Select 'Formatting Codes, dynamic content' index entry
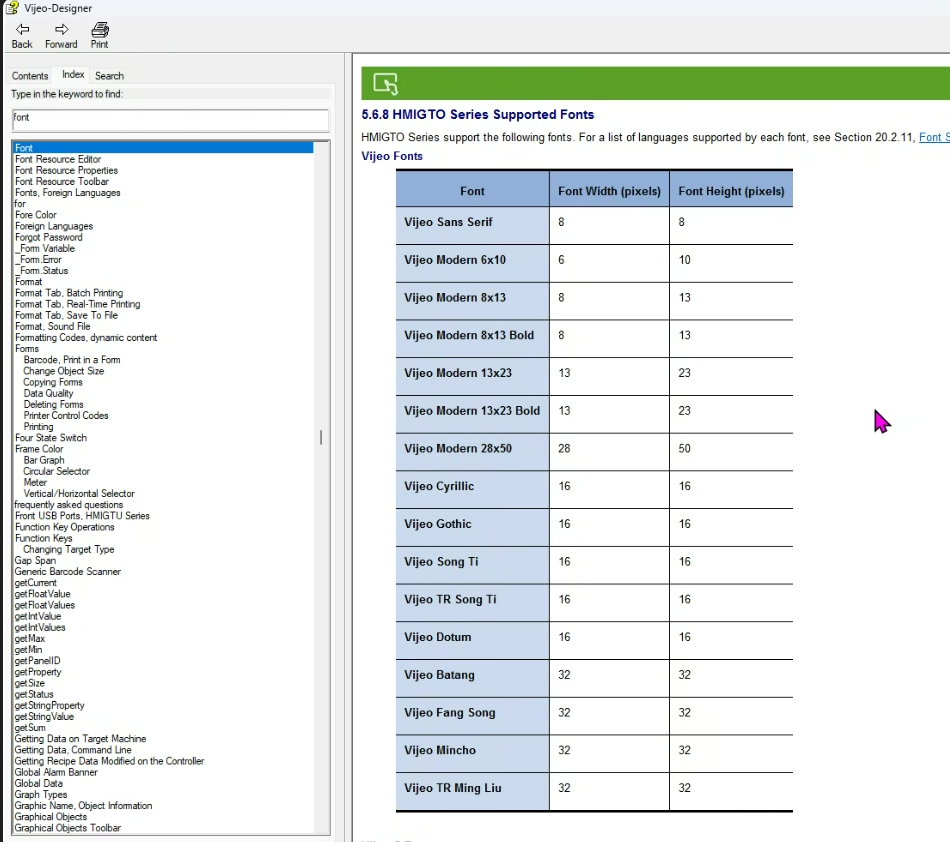This screenshot has height=842, width=950. 86,337
